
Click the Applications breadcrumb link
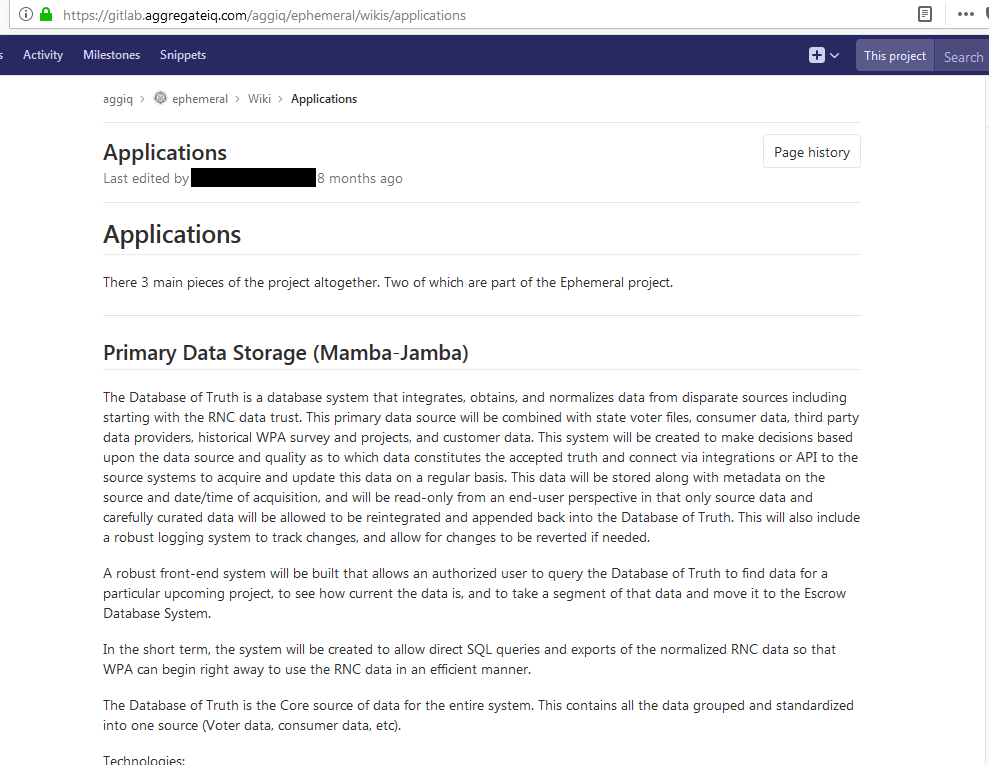point(324,99)
